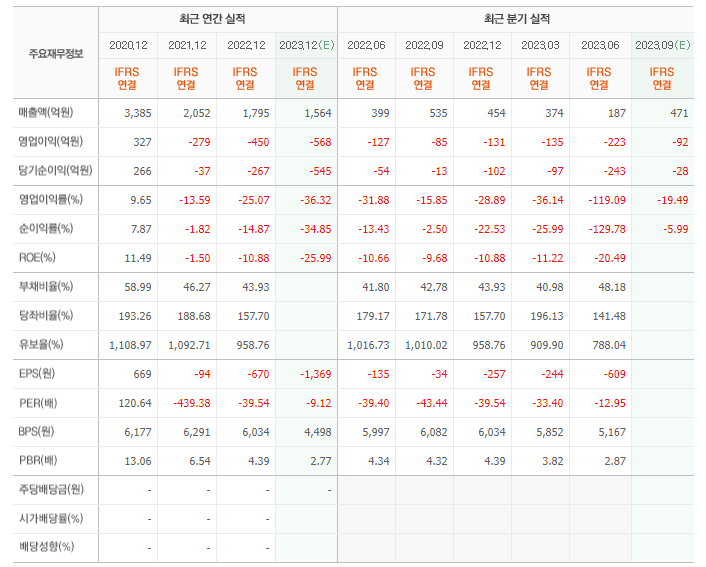Click the 3,385 revenue value
The height and width of the screenshot is (567, 706).
(x=138, y=113)
